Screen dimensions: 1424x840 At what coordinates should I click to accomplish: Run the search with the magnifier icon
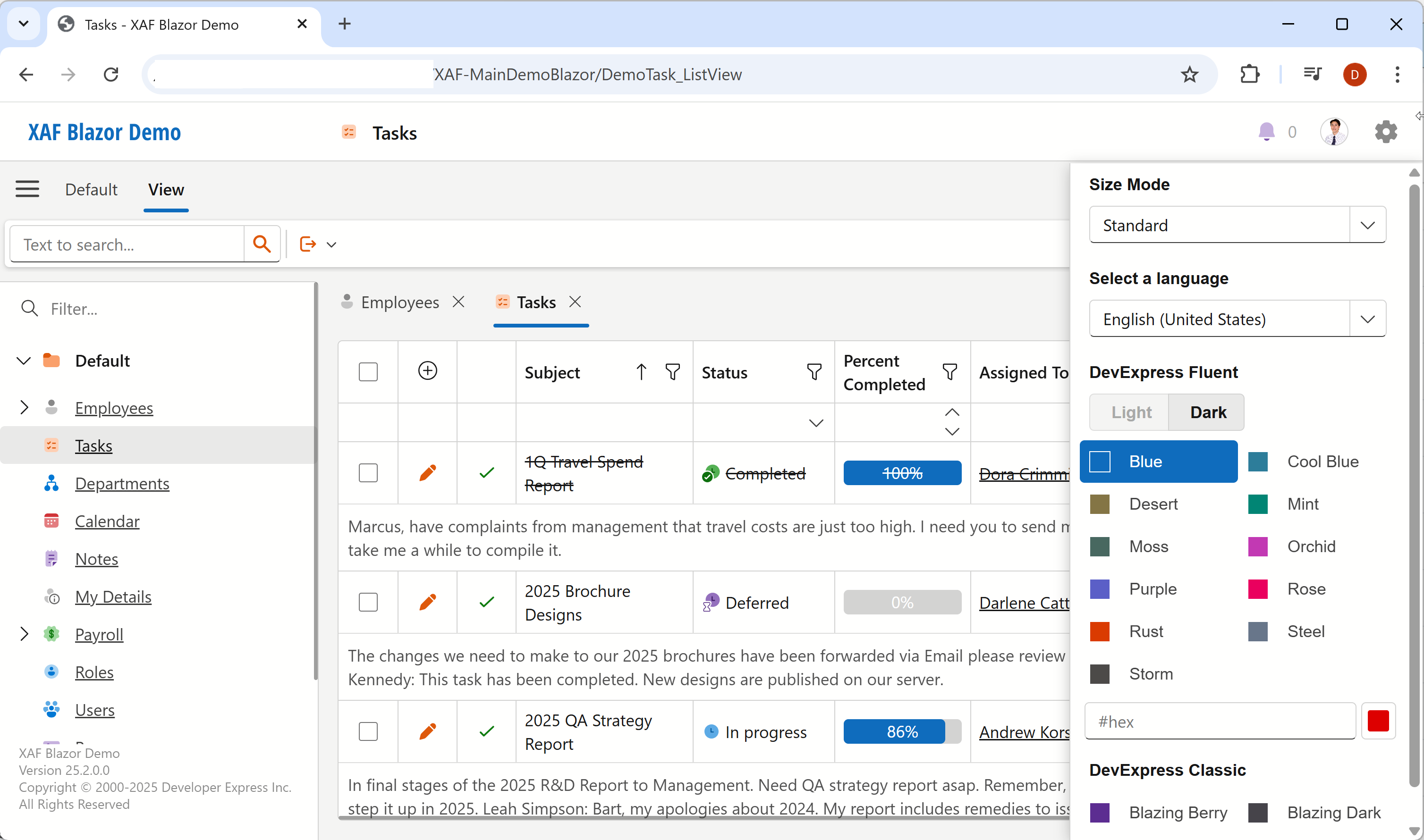click(x=262, y=244)
